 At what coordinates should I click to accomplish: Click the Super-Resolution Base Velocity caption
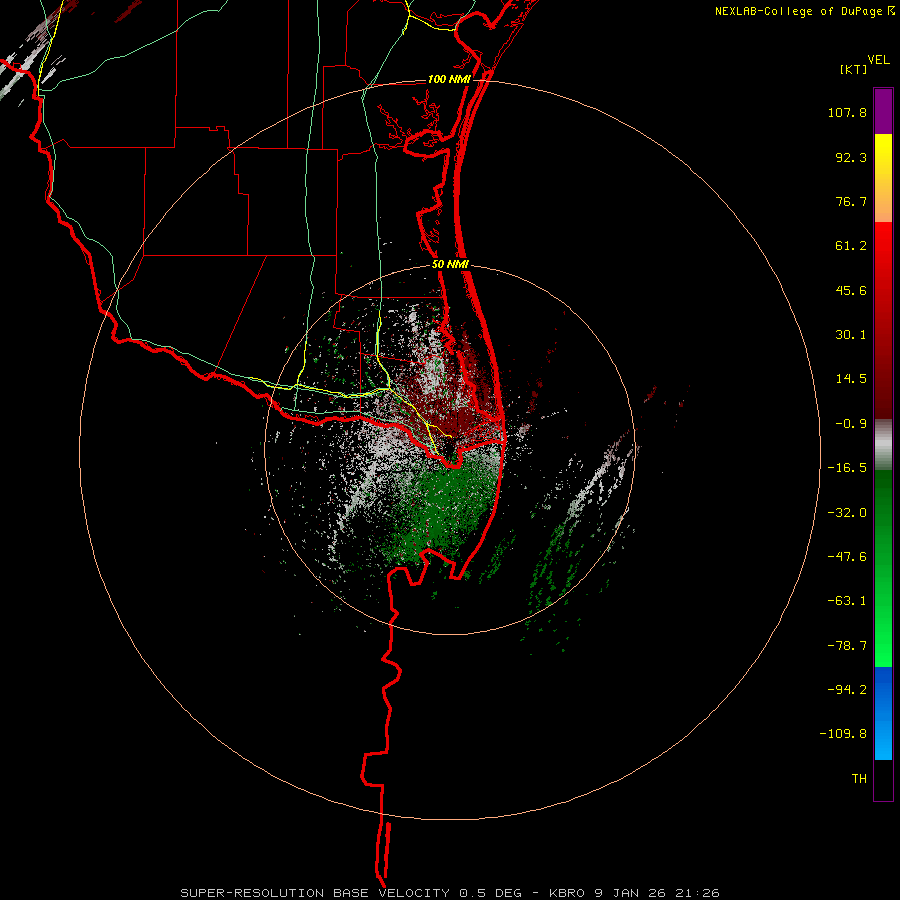tap(450, 893)
